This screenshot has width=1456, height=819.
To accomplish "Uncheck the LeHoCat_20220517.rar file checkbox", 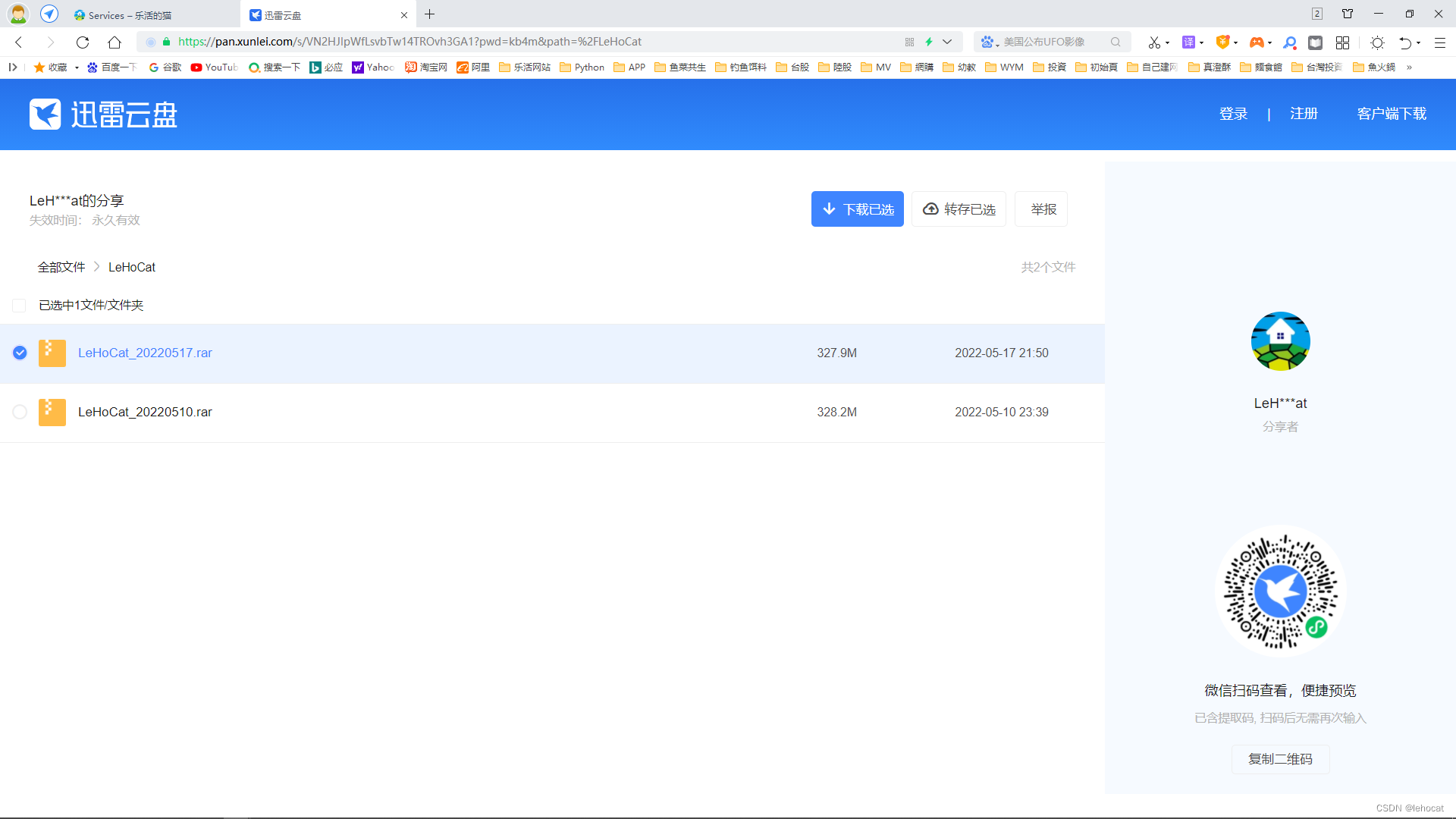I will pos(20,353).
